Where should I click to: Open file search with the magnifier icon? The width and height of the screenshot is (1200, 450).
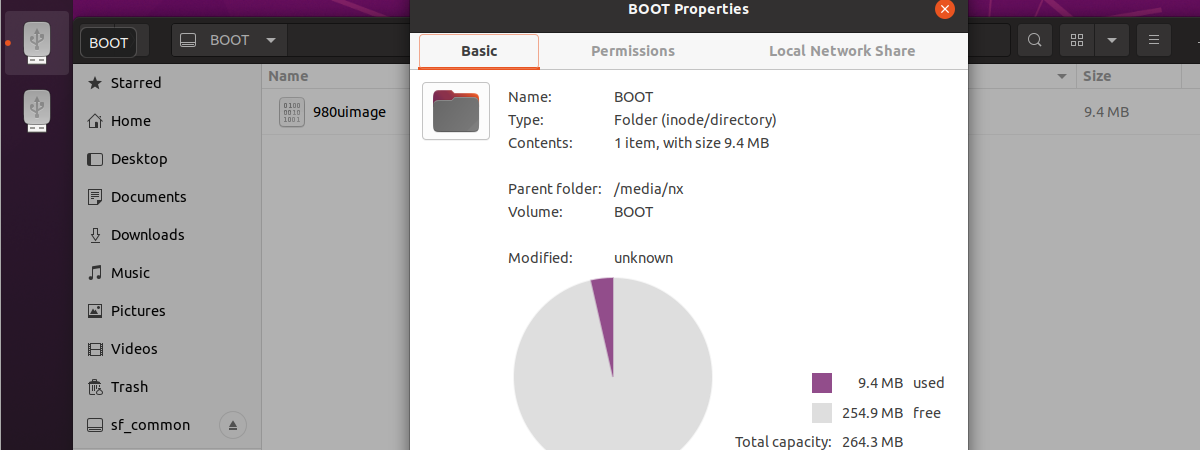pyautogui.click(x=1035, y=41)
